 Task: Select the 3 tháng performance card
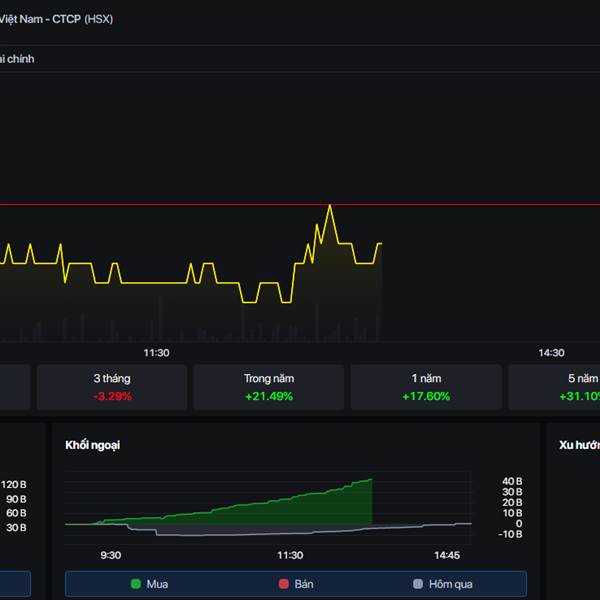click(112, 387)
